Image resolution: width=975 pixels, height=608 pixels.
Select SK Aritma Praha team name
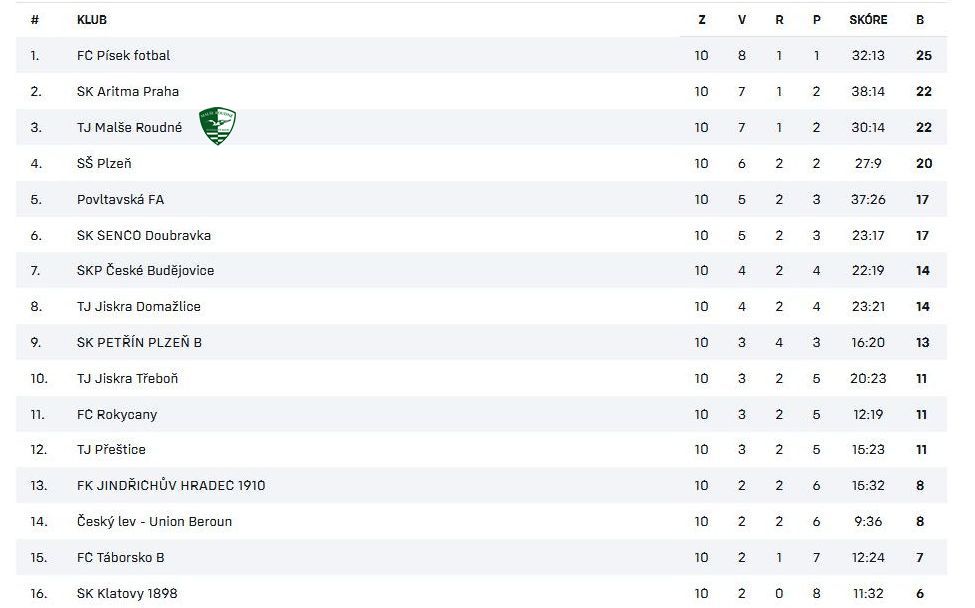(x=128, y=91)
